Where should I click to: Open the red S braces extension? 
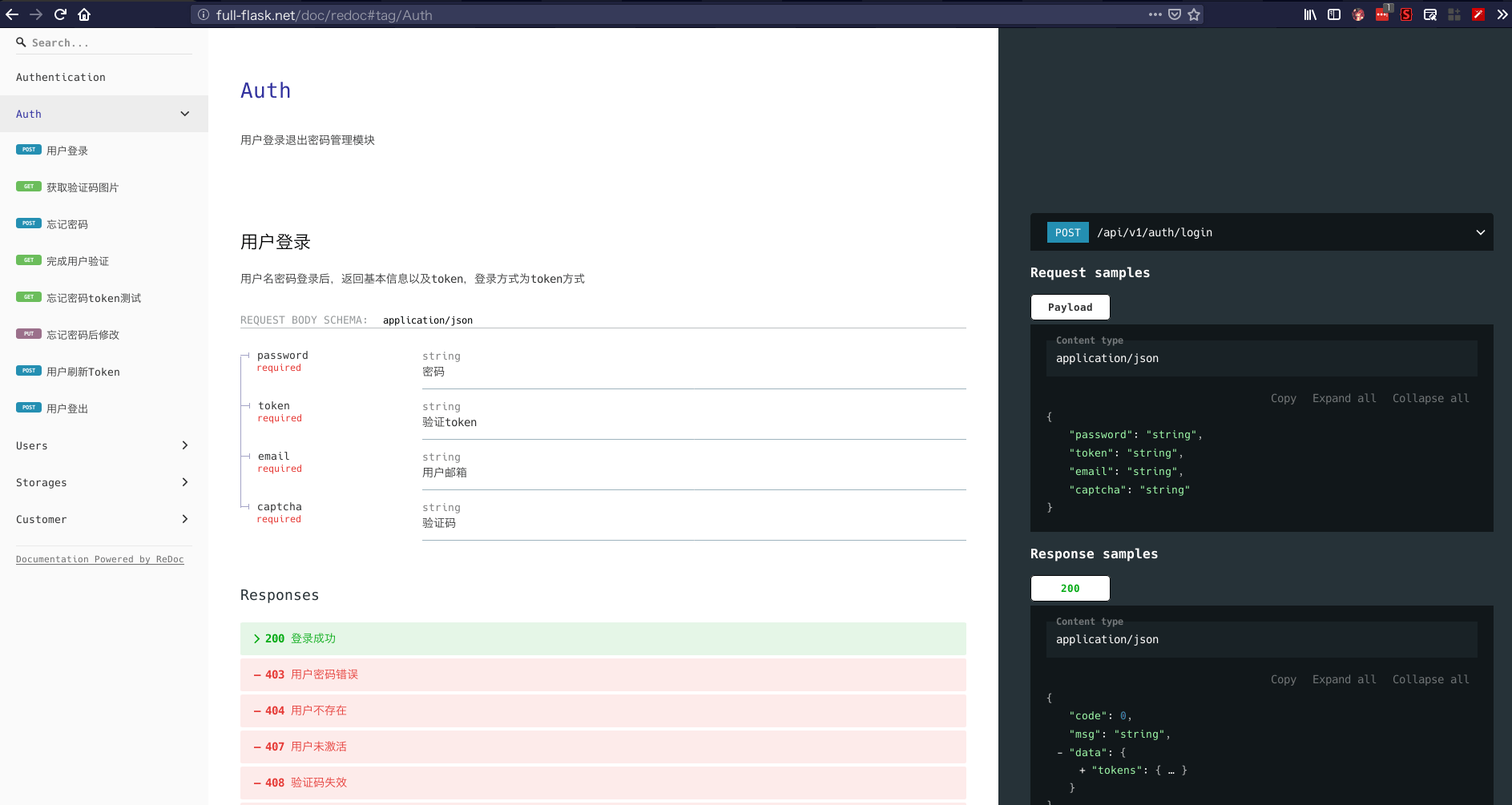pos(1406,14)
